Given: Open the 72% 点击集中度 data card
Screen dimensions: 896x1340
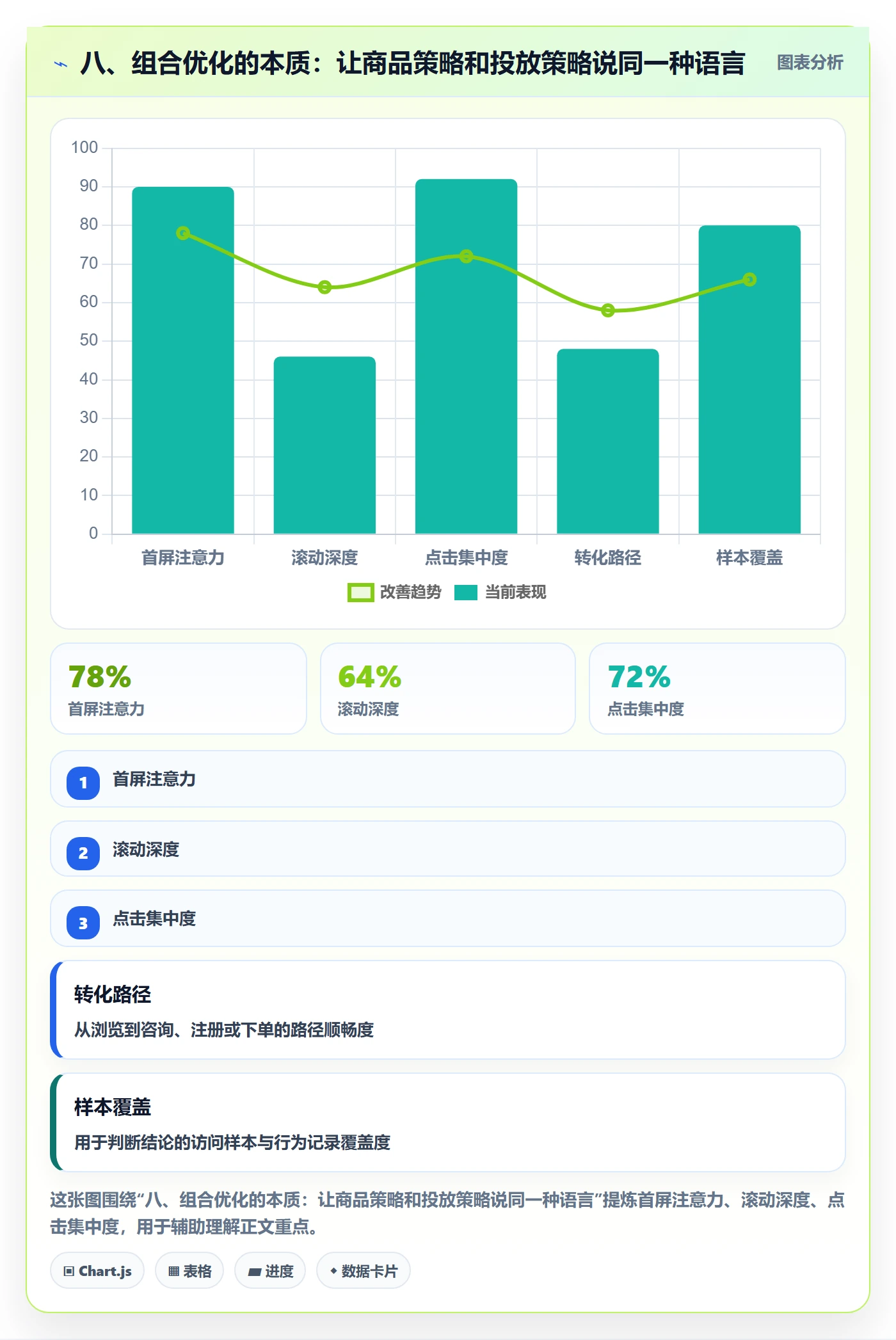Looking at the screenshot, I should click(717, 689).
